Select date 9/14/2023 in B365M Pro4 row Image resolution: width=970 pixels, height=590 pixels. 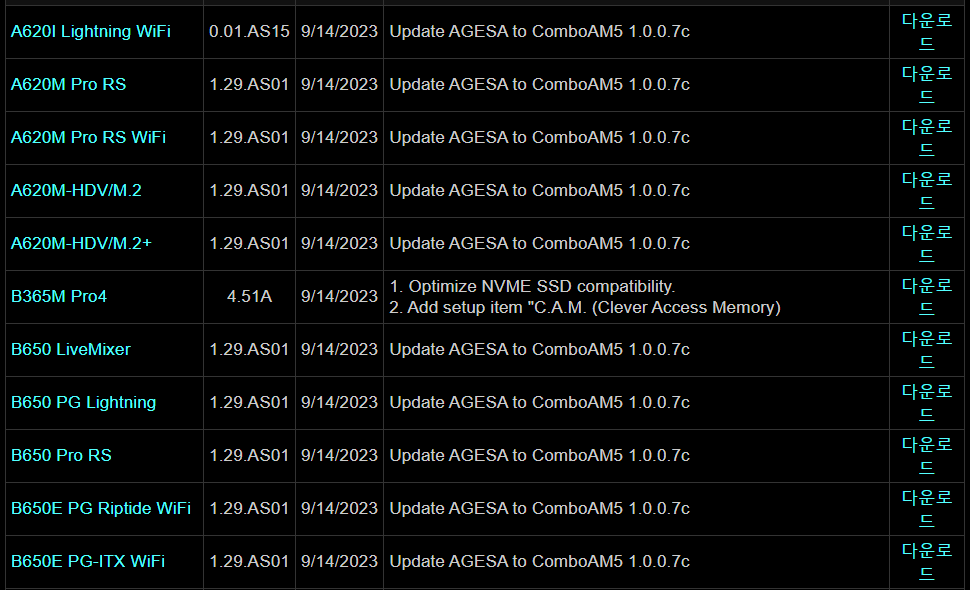coord(340,297)
